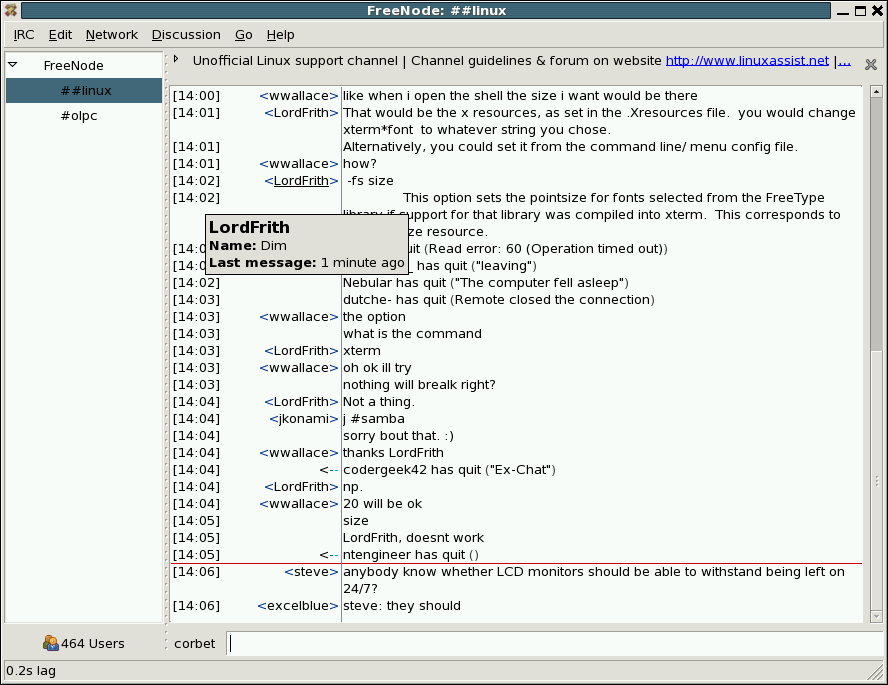The width and height of the screenshot is (888, 685).
Task: Click wwallace nick beside 'thanks LordFrith'
Action: click(298, 453)
